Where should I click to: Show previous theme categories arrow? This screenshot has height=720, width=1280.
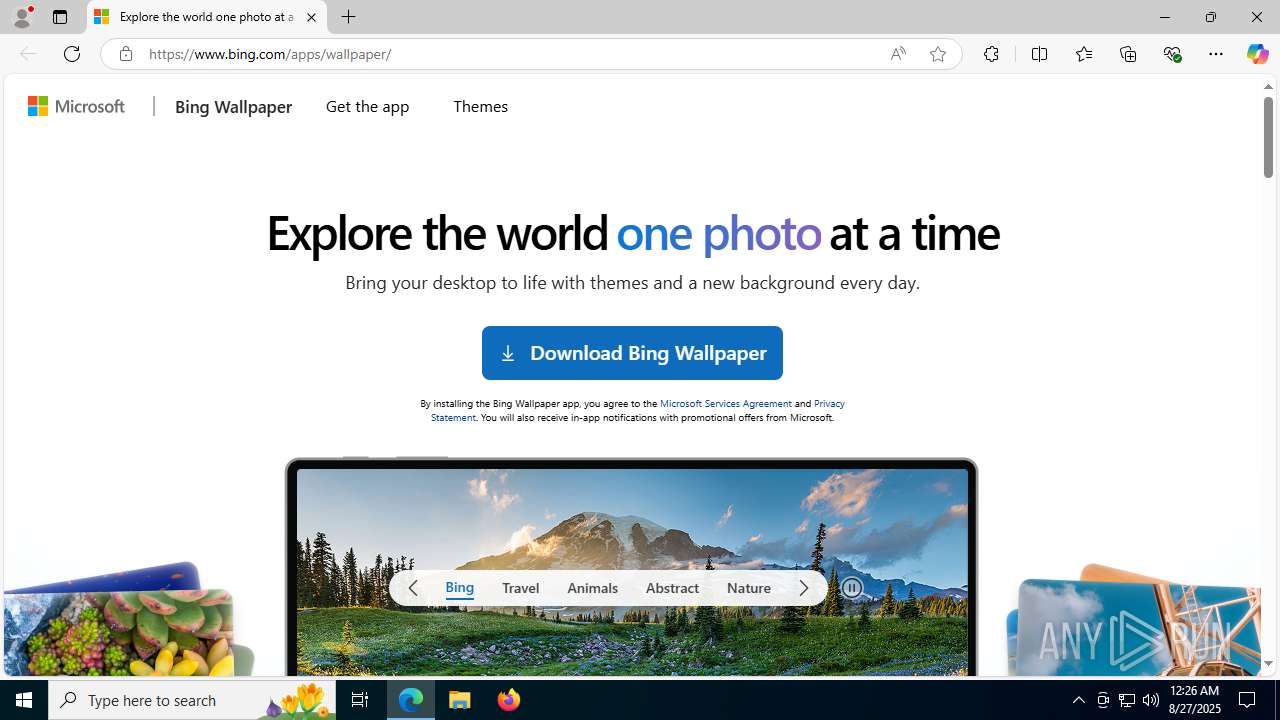tap(412, 588)
